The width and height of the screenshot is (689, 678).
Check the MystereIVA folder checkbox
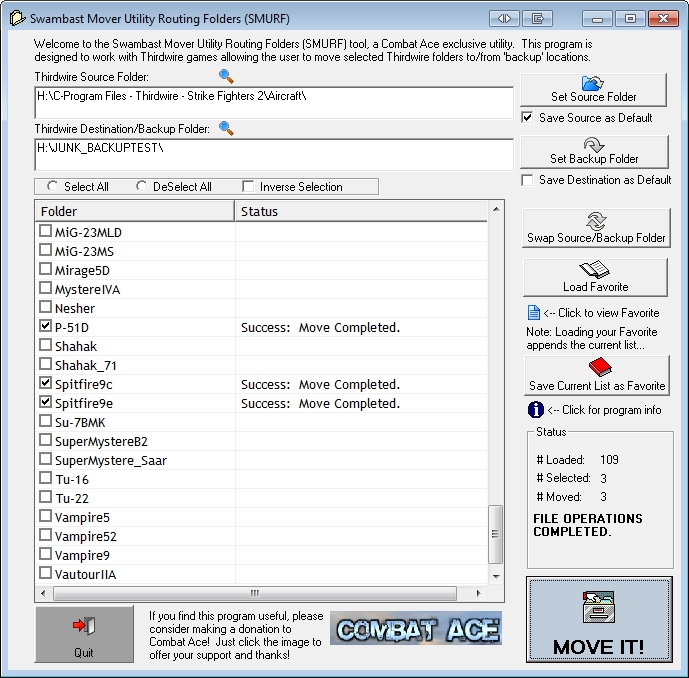click(x=45, y=288)
